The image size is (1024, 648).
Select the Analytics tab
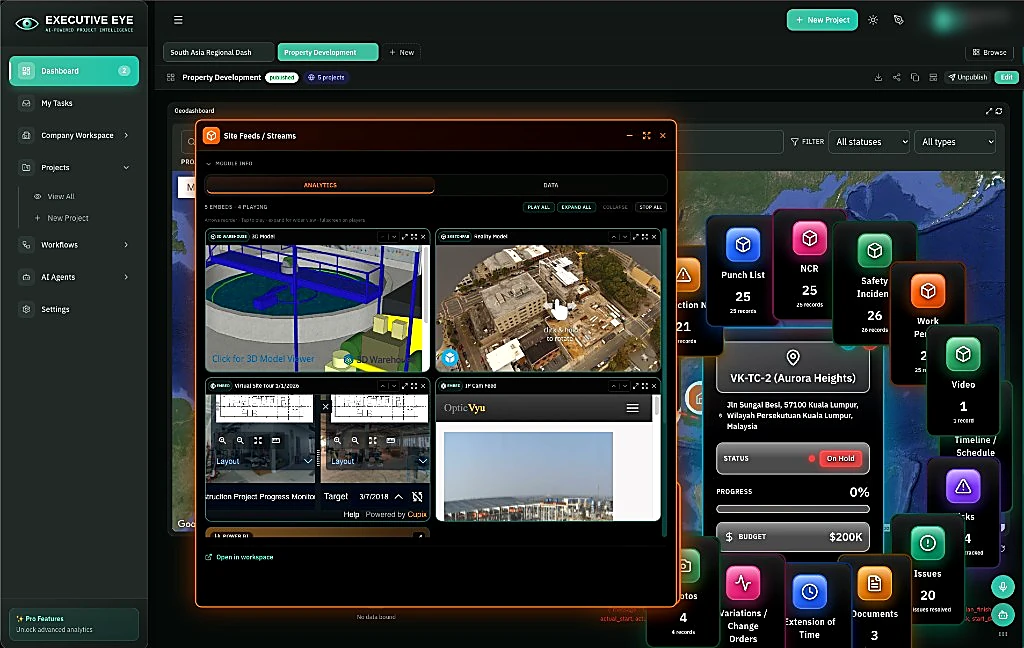click(x=320, y=186)
